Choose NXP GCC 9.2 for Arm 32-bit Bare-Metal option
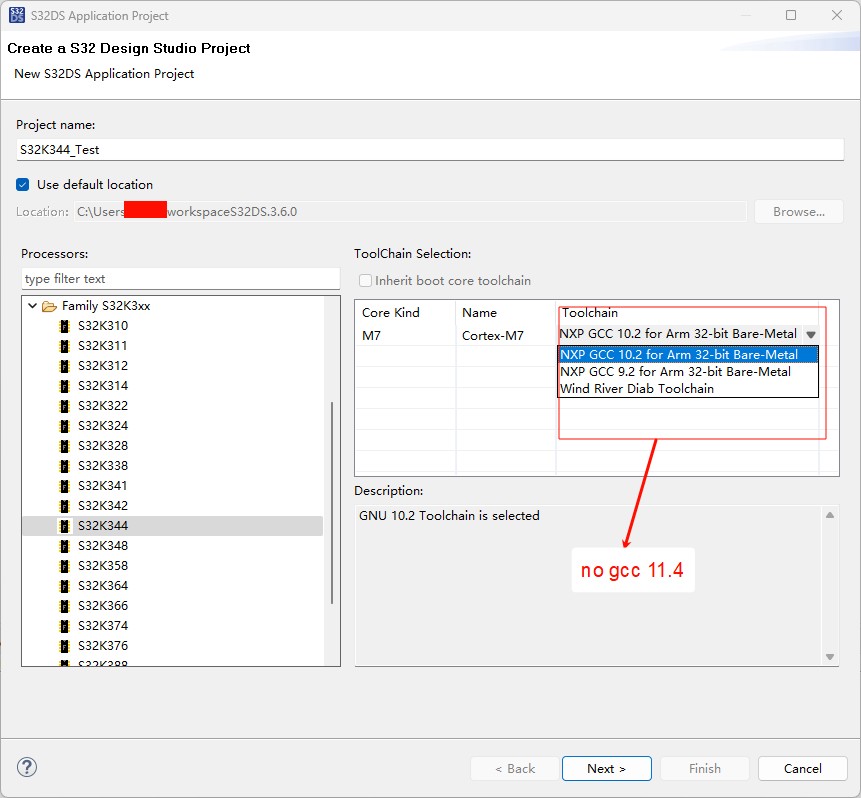861x798 pixels. pyautogui.click(x=687, y=372)
